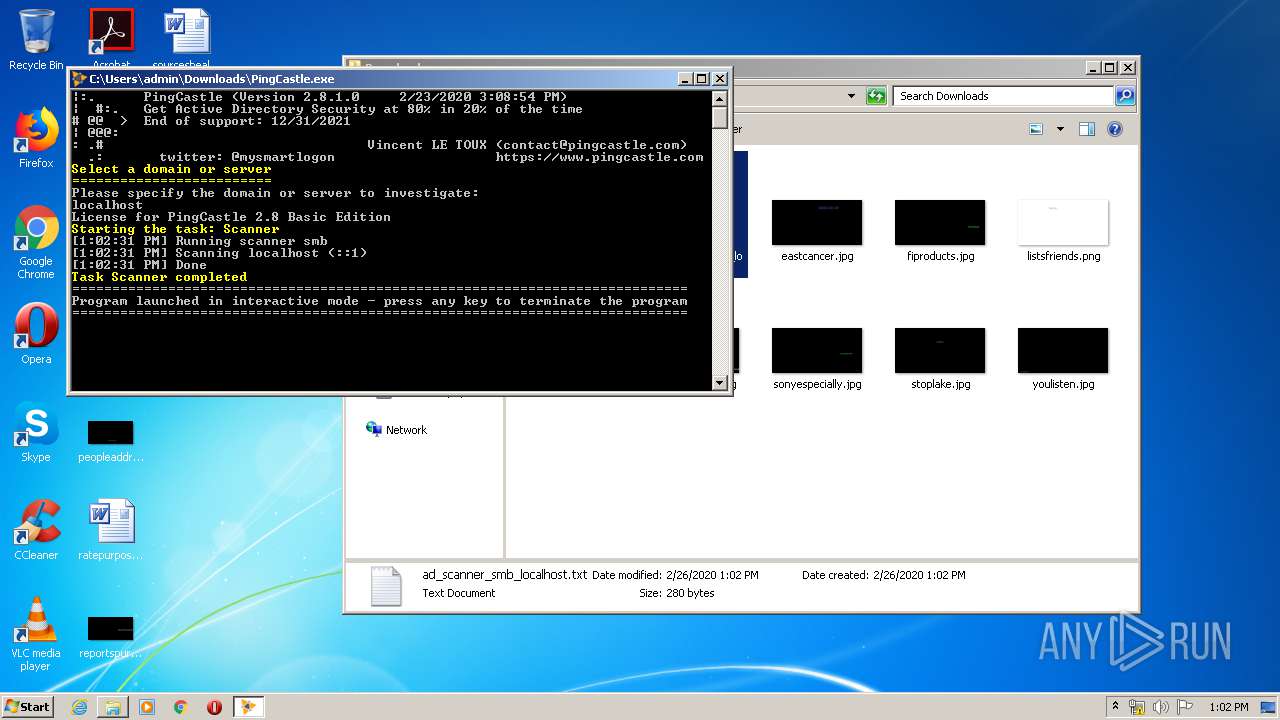Select the ratepurpos Word document on desktop
Viewport: 1280px width, 720px height.
[x=111, y=530]
